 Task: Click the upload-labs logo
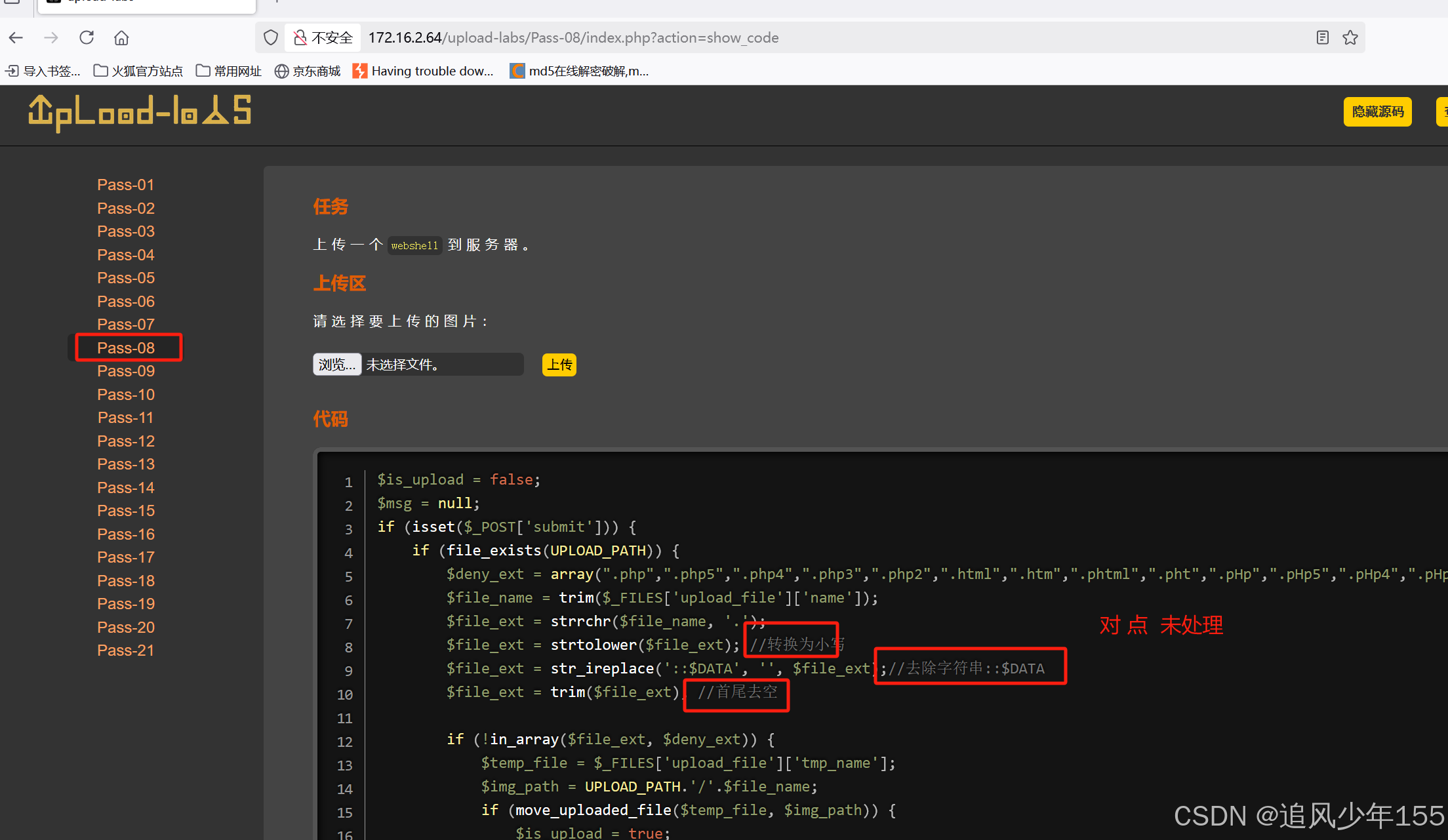[x=140, y=112]
